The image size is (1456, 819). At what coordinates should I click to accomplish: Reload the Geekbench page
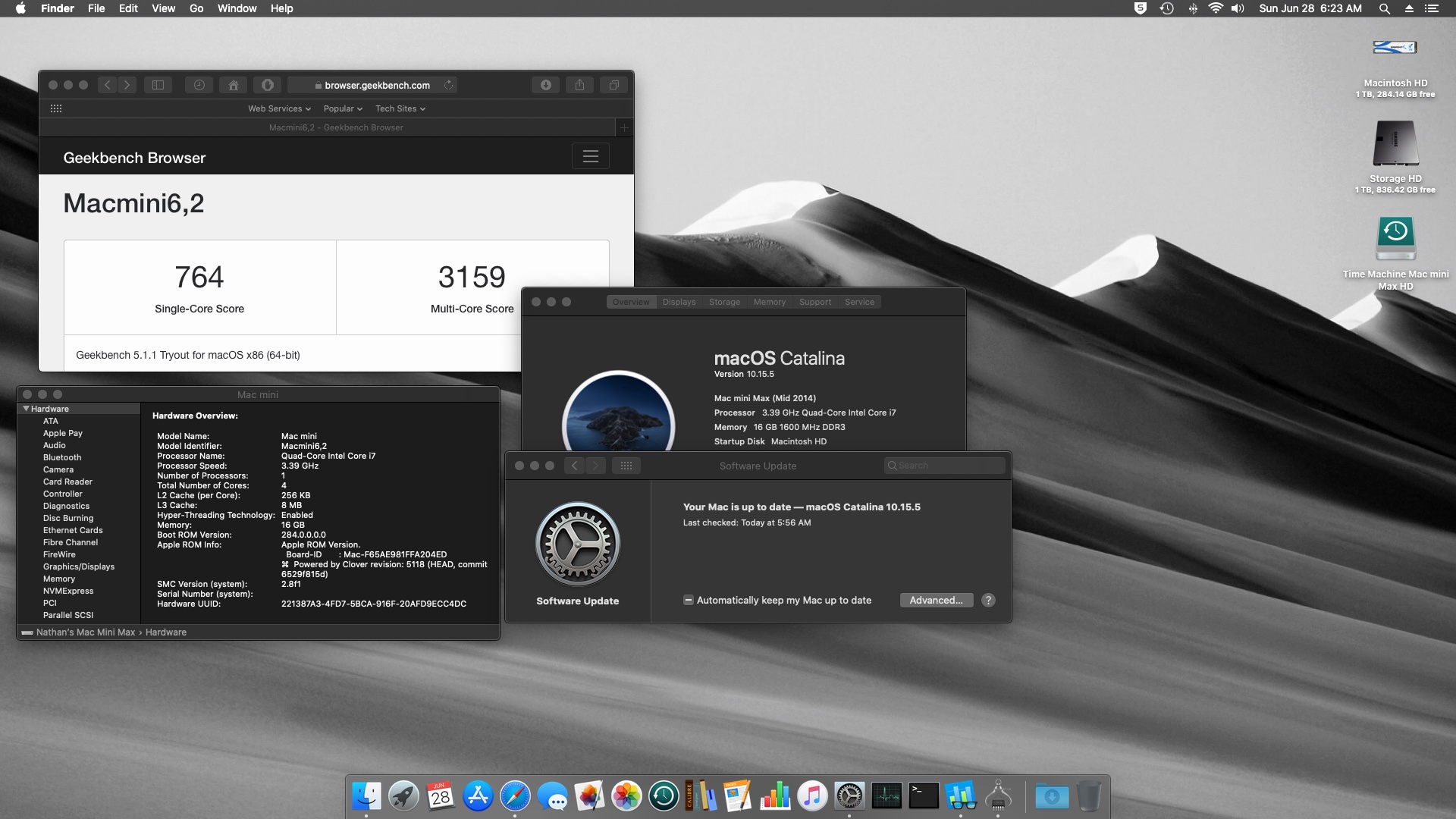coord(448,85)
